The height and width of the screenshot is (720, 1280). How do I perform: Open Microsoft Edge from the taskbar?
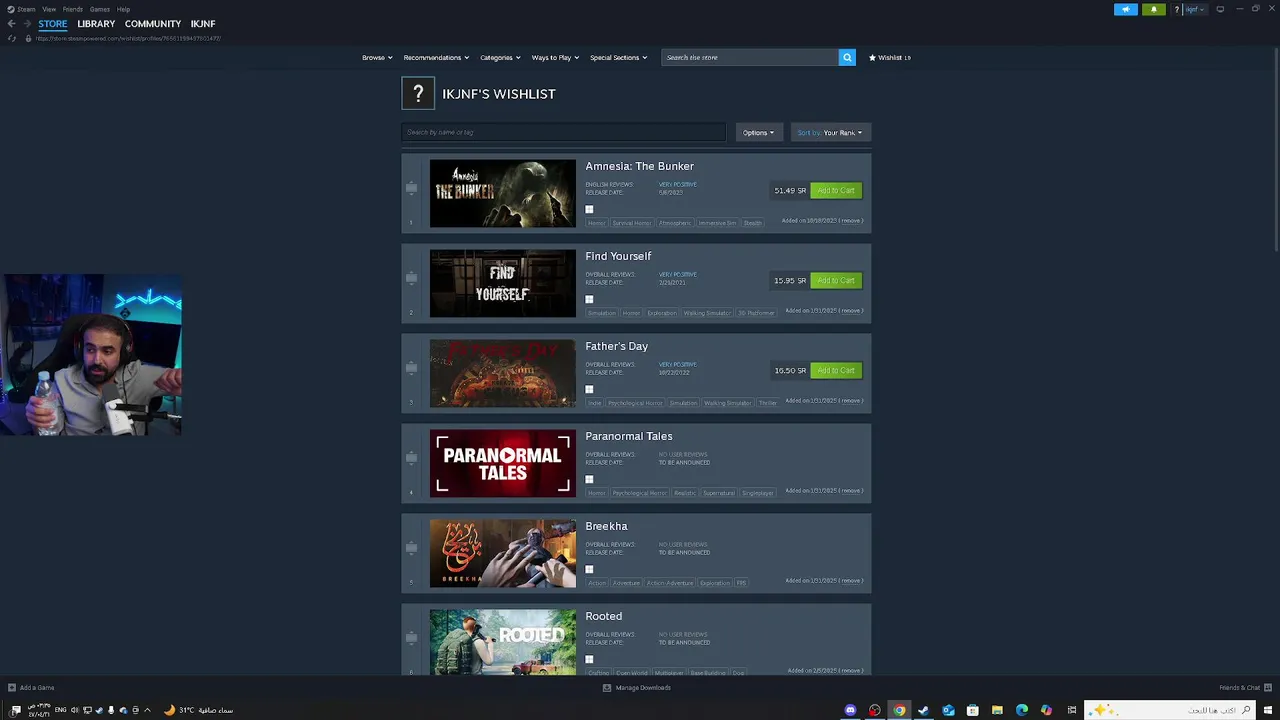coord(1022,710)
